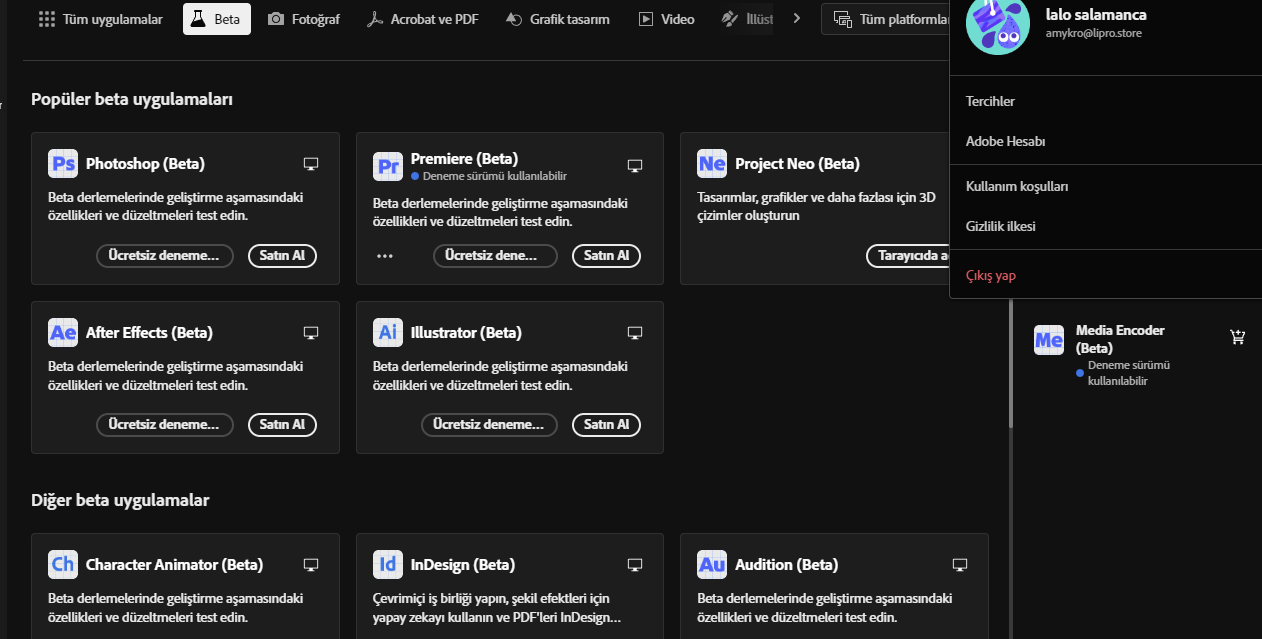Click desktop monitor icon on Premiere (Beta) card
The height and width of the screenshot is (639, 1262).
pyautogui.click(x=635, y=165)
